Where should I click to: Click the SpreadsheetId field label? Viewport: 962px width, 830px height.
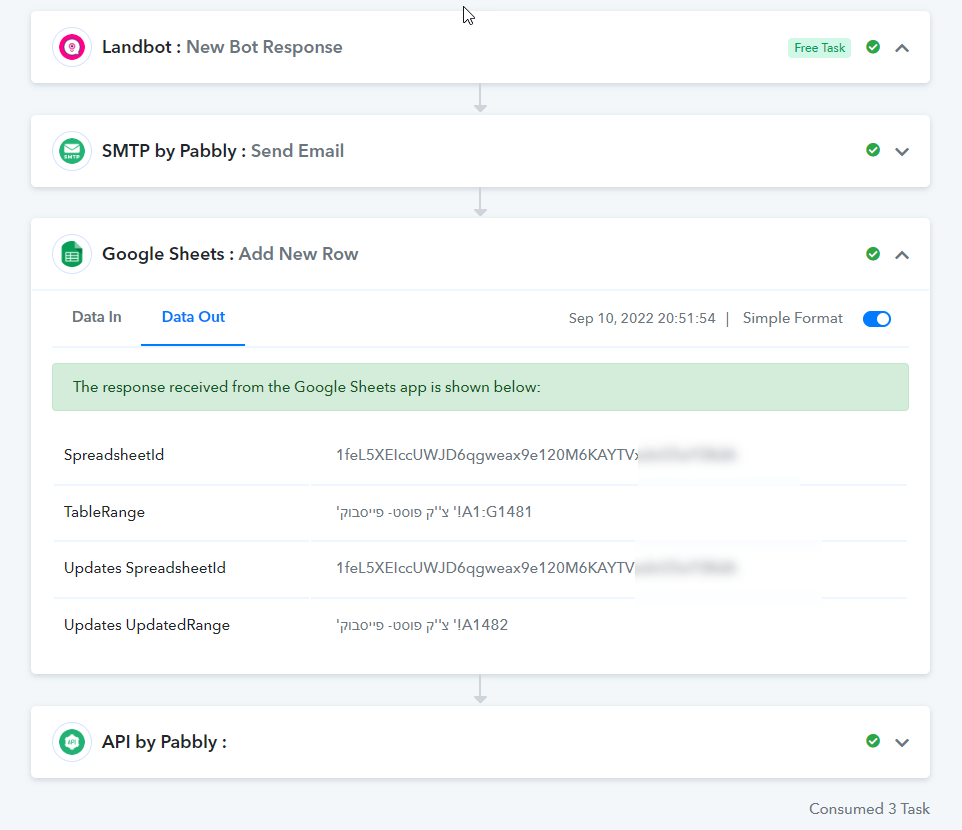coord(114,455)
